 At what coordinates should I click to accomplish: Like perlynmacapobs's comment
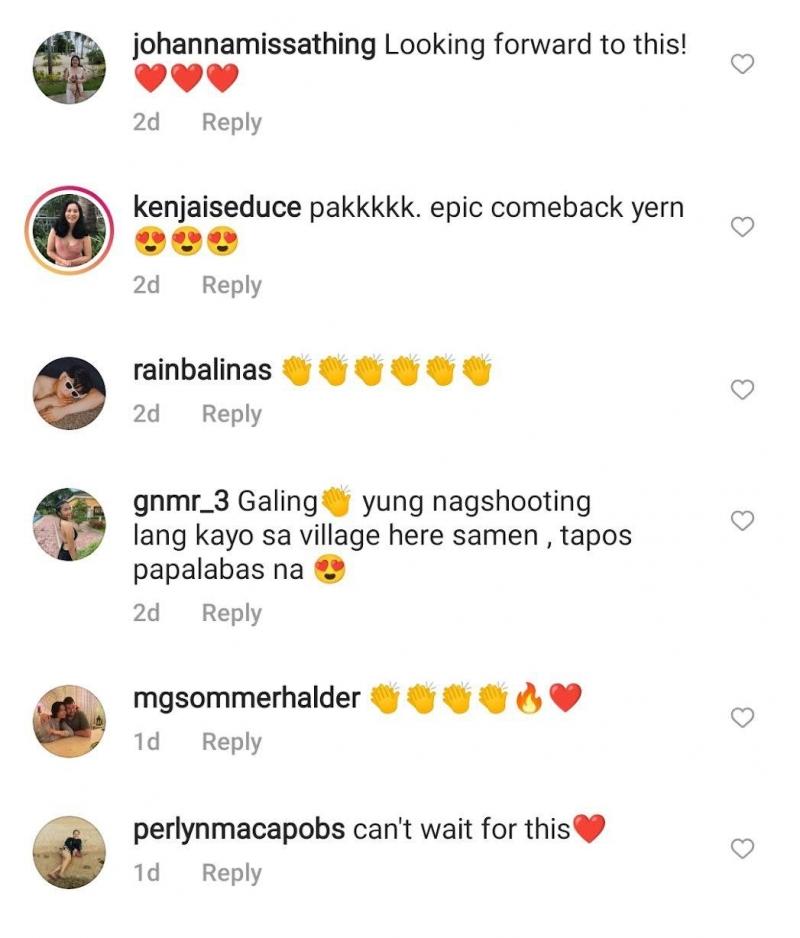point(742,849)
